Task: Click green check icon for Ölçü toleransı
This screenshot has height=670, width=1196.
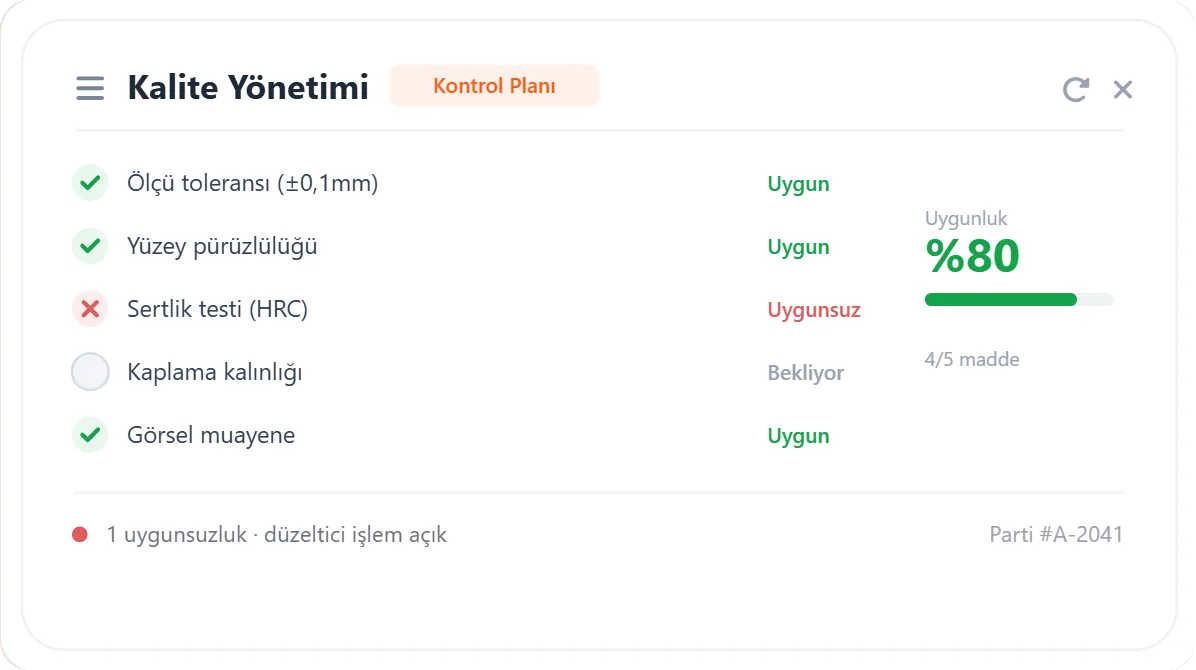Action: [x=90, y=183]
